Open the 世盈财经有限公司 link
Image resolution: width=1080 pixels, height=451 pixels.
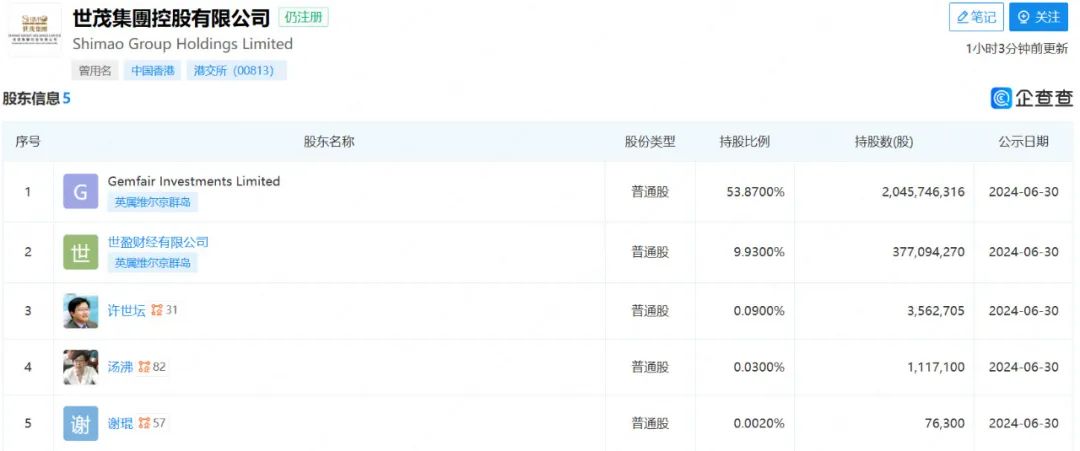click(x=158, y=242)
